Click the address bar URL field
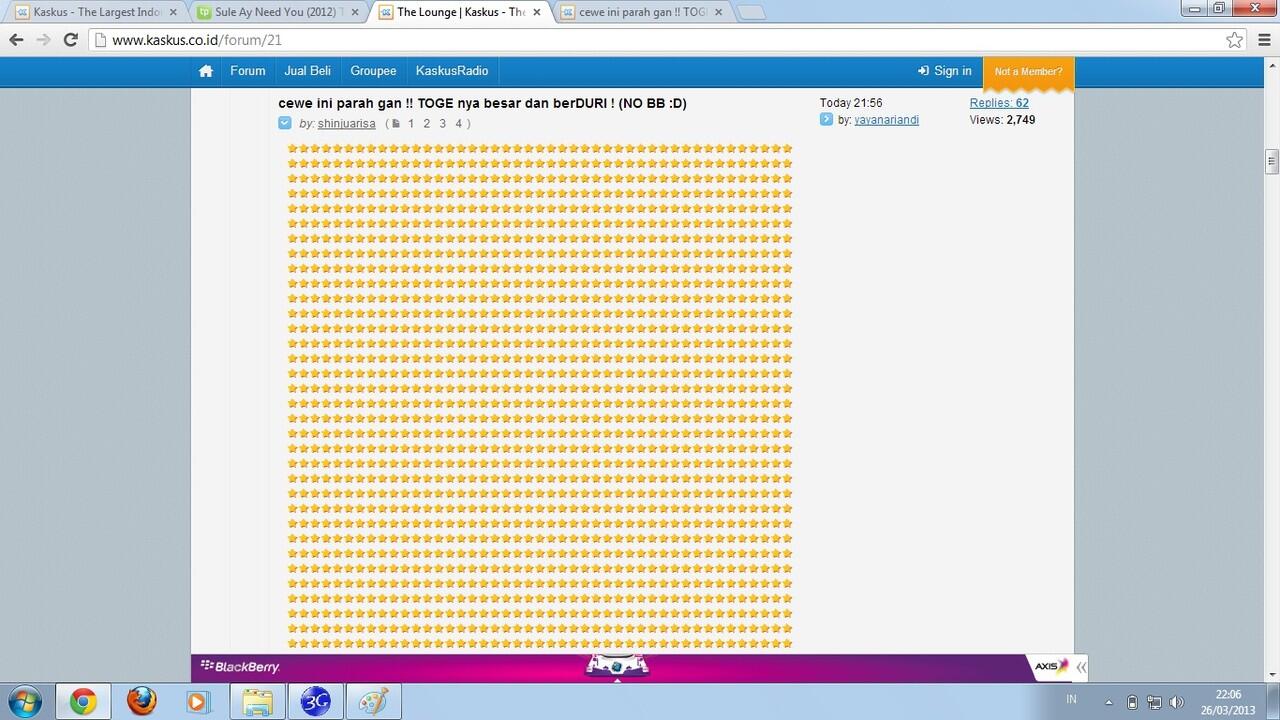This screenshot has width=1280, height=720. (660, 40)
